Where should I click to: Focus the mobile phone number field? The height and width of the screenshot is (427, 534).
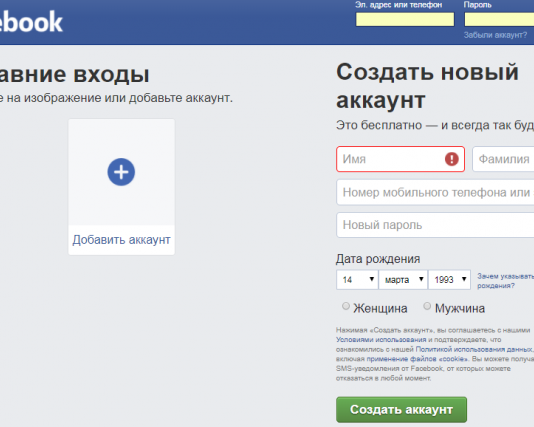[435, 192]
